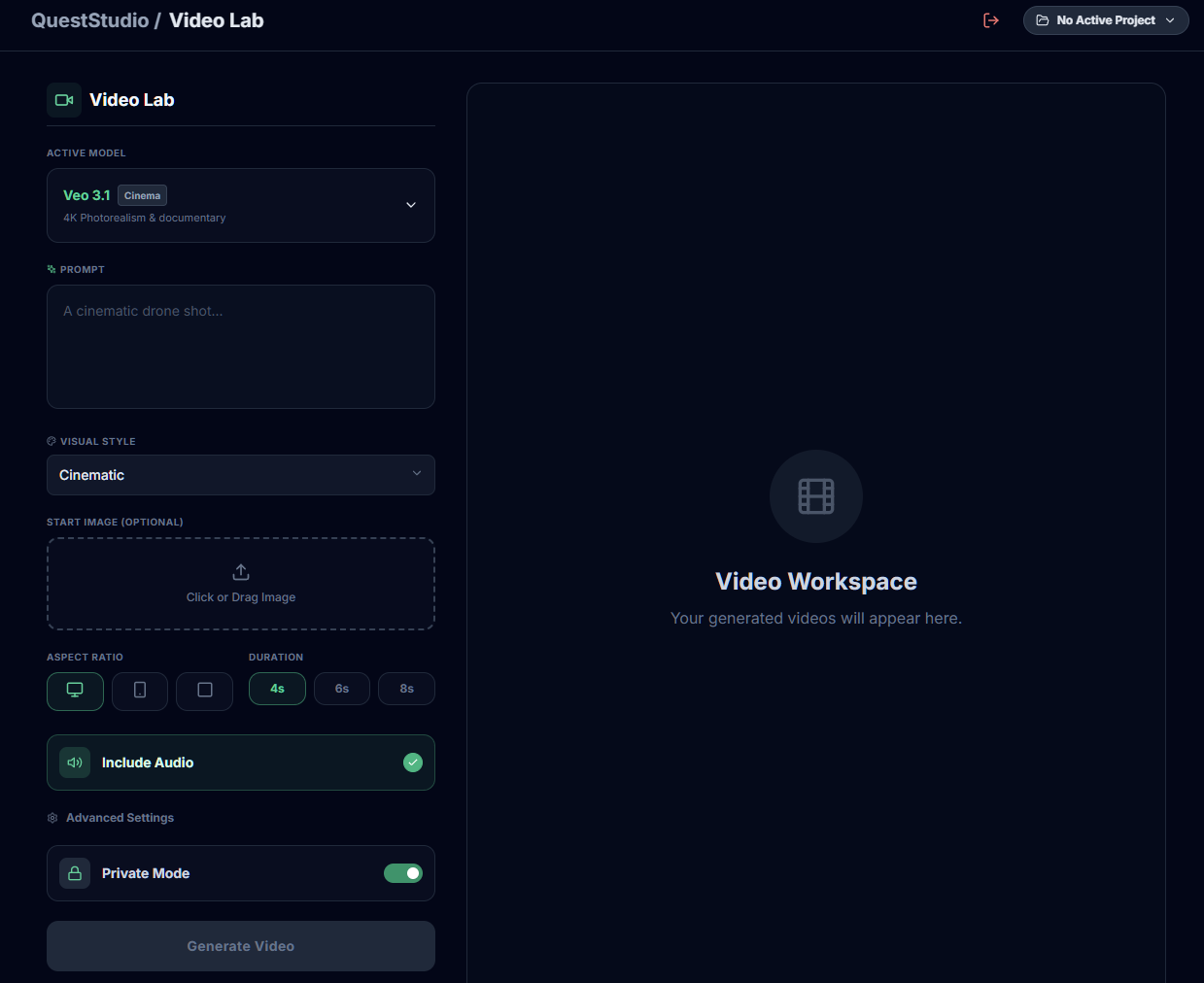This screenshot has height=983, width=1204.
Task: Click the Video Lab camera icon
Action: (x=64, y=100)
